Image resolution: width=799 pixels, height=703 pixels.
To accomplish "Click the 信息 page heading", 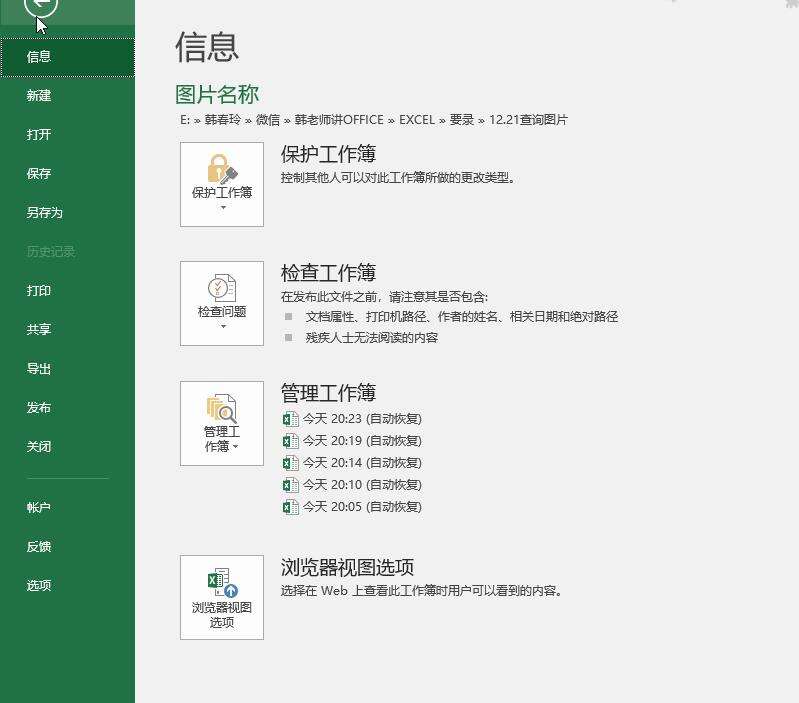I will pyautogui.click(x=207, y=47).
